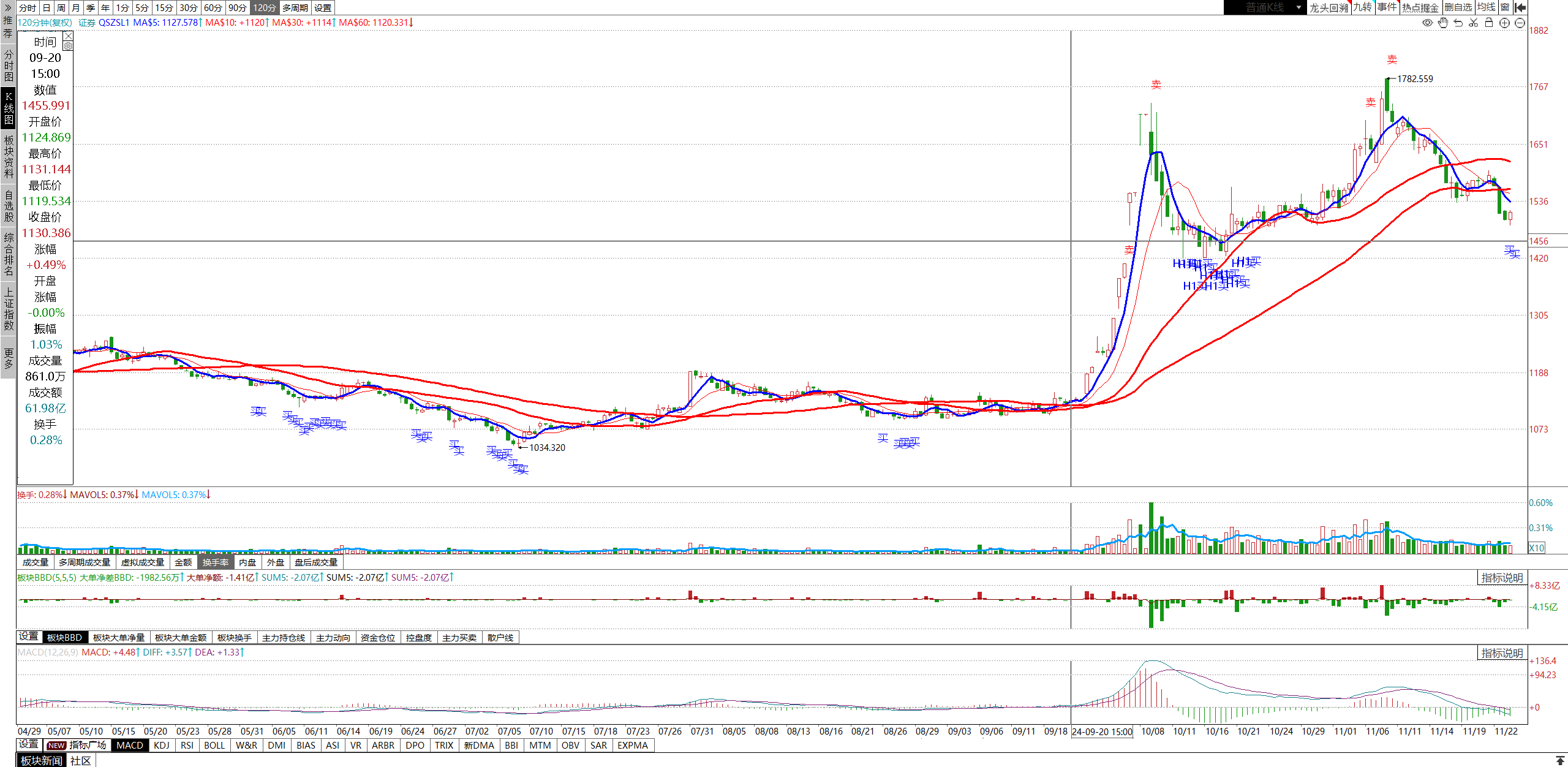1568x767 pixels.
Task: Select the 散户线 indicator tab
Action: [500, 638]
